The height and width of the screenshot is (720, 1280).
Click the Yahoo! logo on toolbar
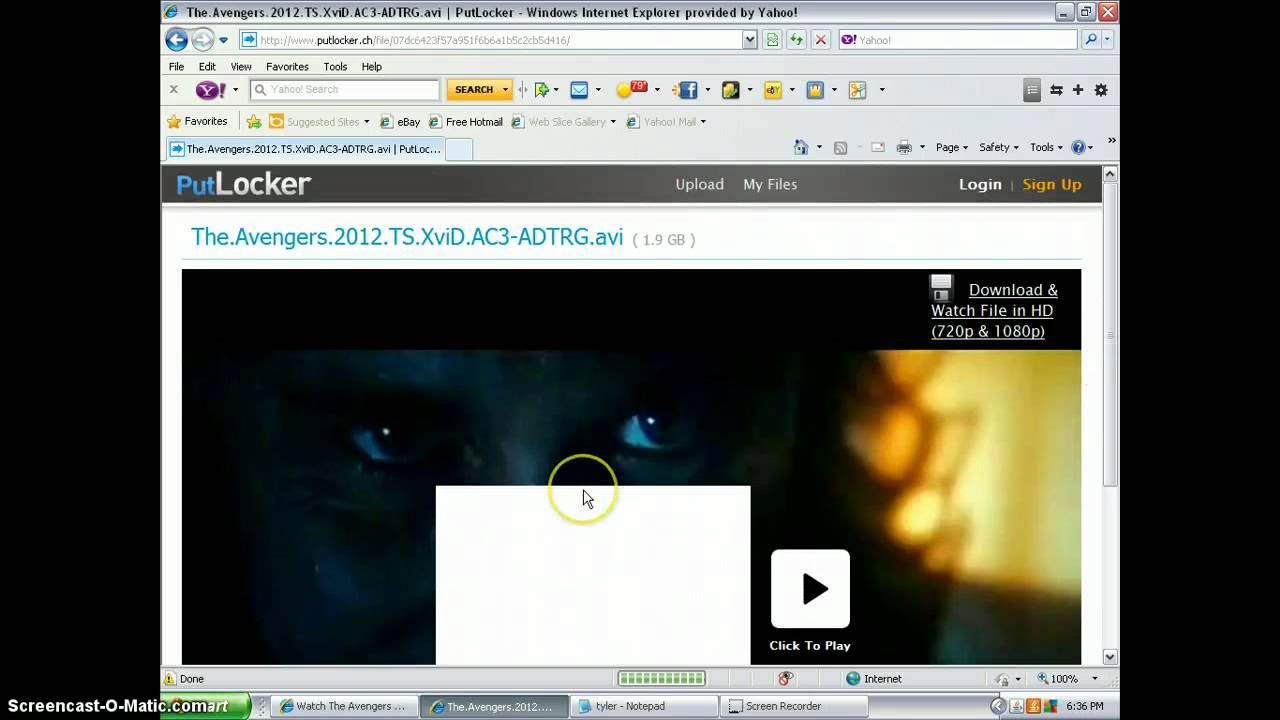point(211,90)
